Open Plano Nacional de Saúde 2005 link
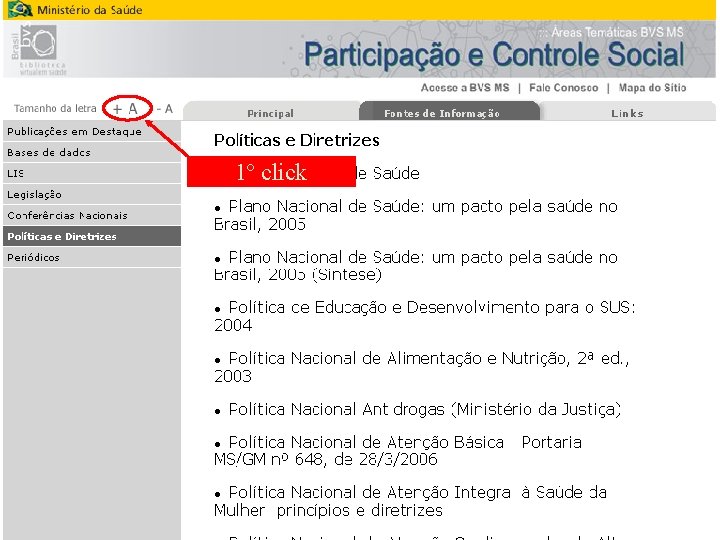This screenshot has width=720, height=540. [x=416, y=215]
